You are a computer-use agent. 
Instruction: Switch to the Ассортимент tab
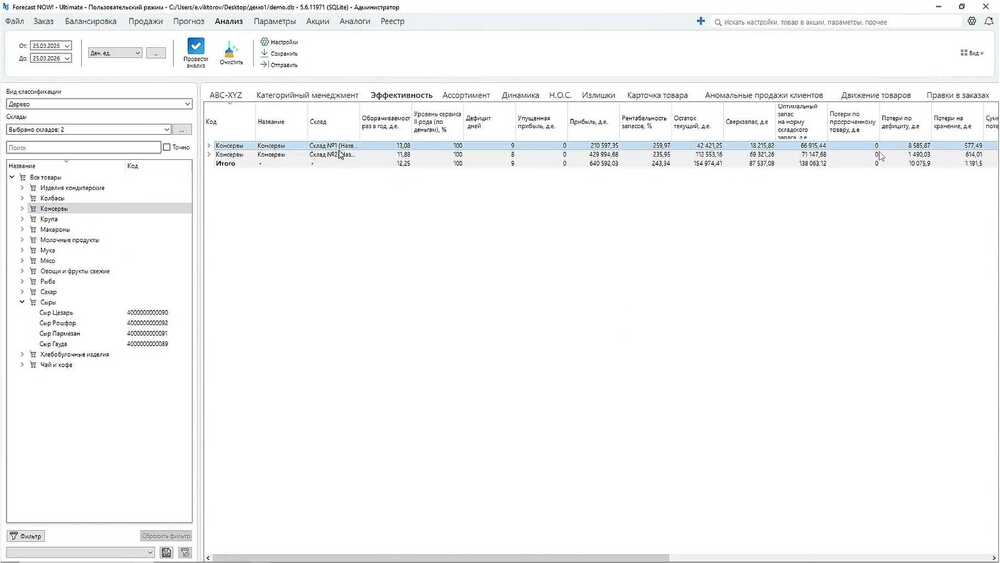466,95
